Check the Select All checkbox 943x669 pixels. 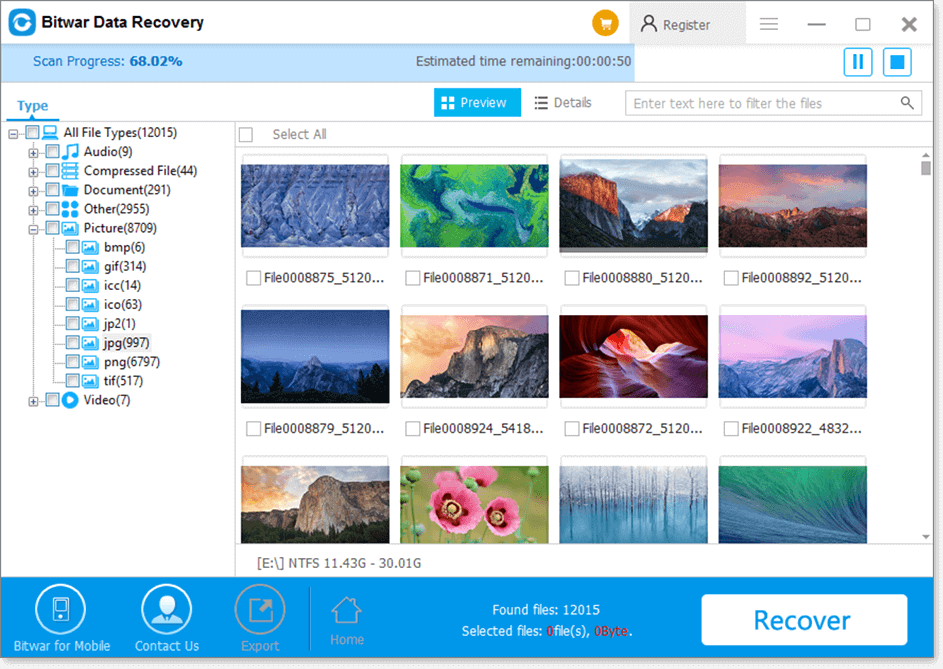pyautogui.click(x=246, y=135)
